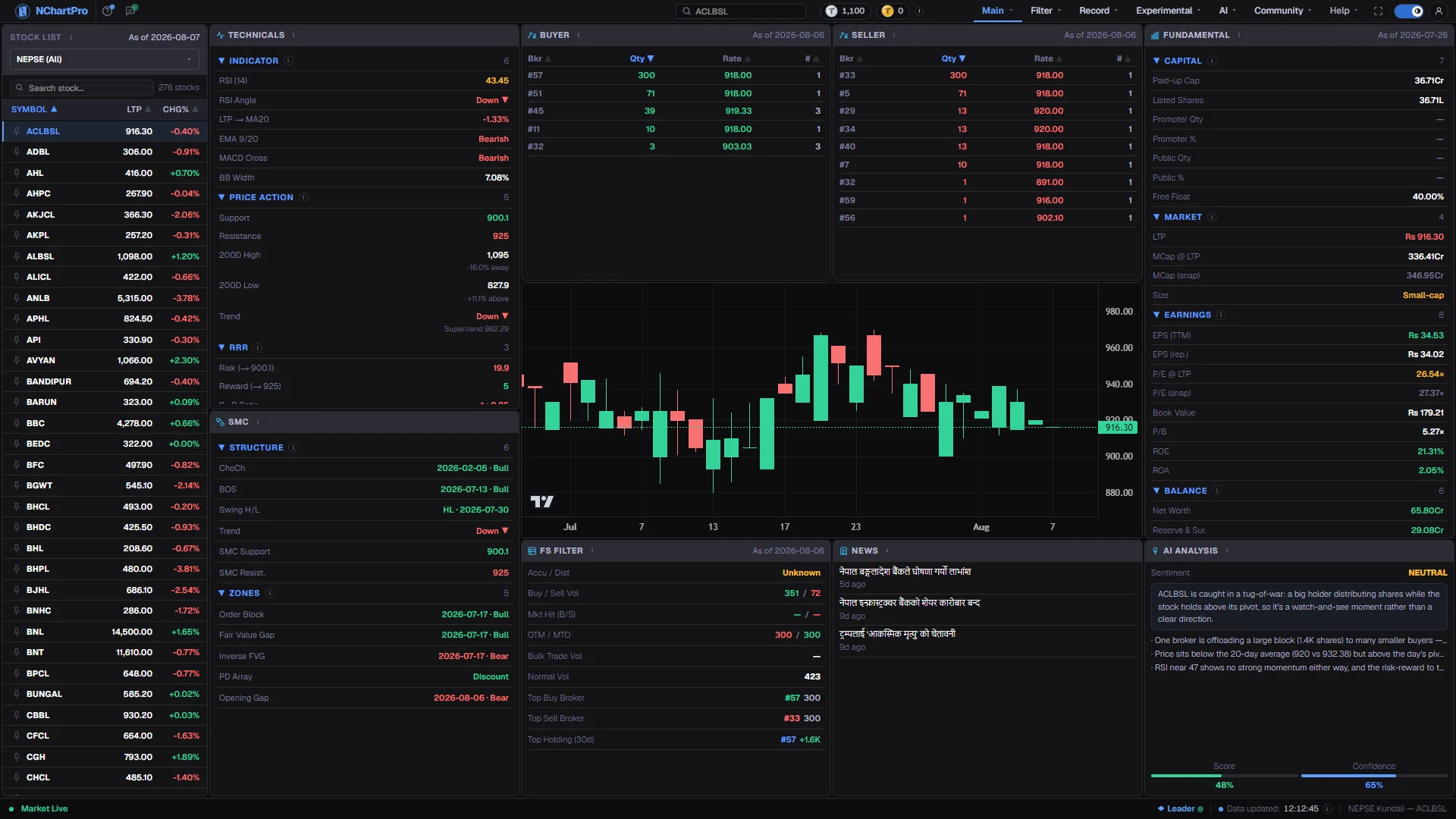The width and height of the screenshot is (1456, 819).
Task: Pin the BANDIPUR row in the stock list
Action: 16,381
